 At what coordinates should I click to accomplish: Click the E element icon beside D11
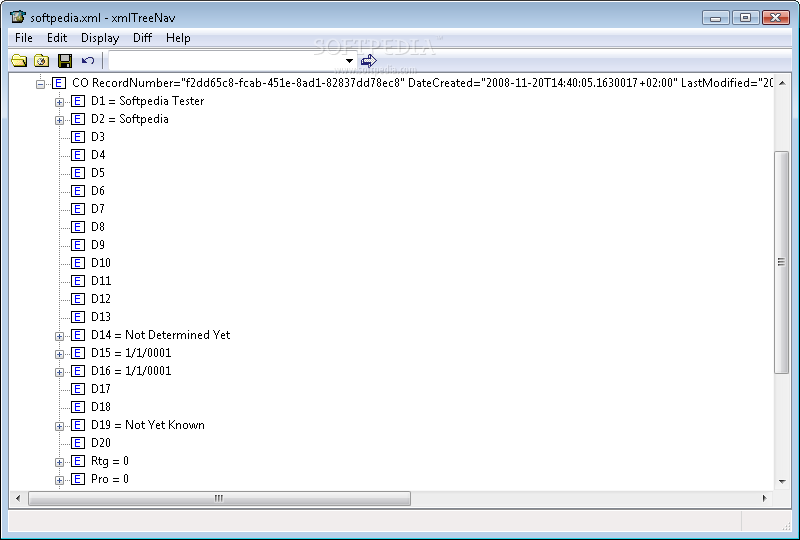click(78, 281)
